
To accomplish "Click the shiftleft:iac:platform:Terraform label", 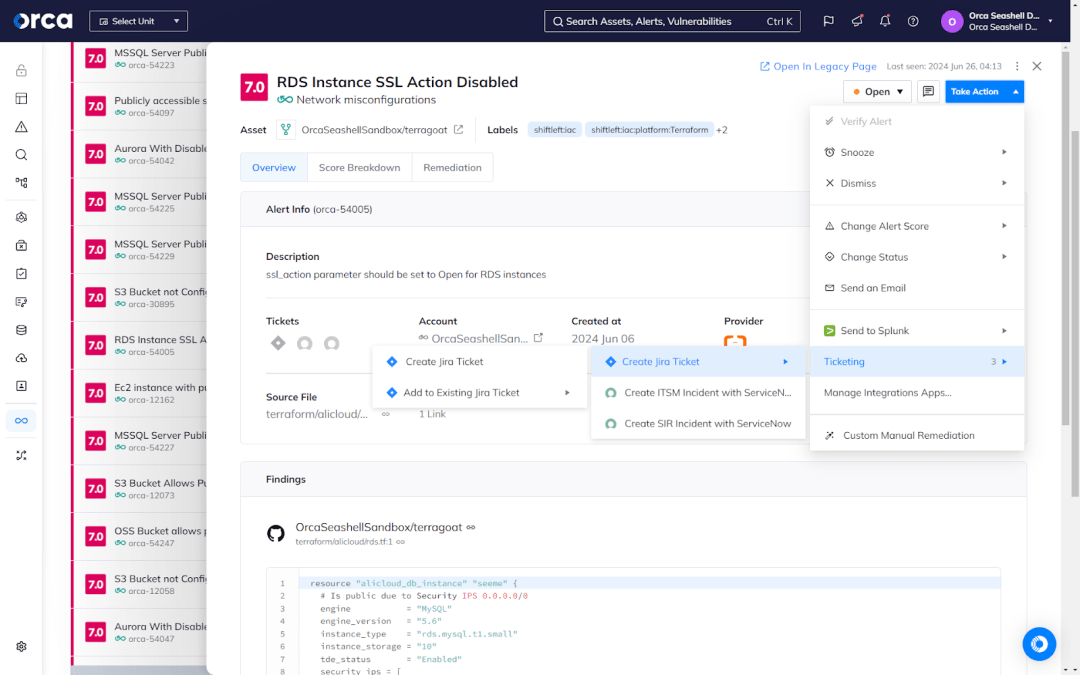I will (x=650, y=129).
